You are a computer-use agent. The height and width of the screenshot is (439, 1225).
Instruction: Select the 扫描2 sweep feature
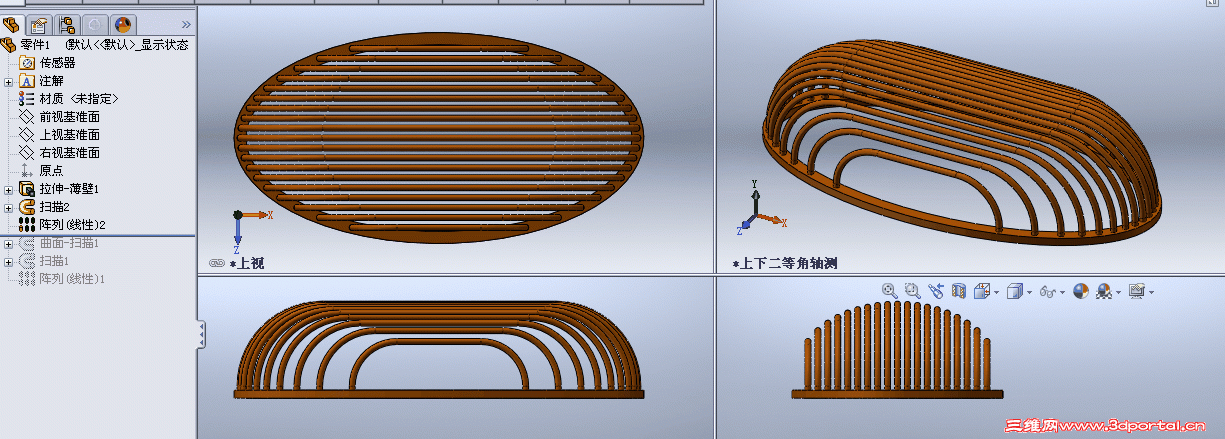pyautogui.click(x=54, y=207)
